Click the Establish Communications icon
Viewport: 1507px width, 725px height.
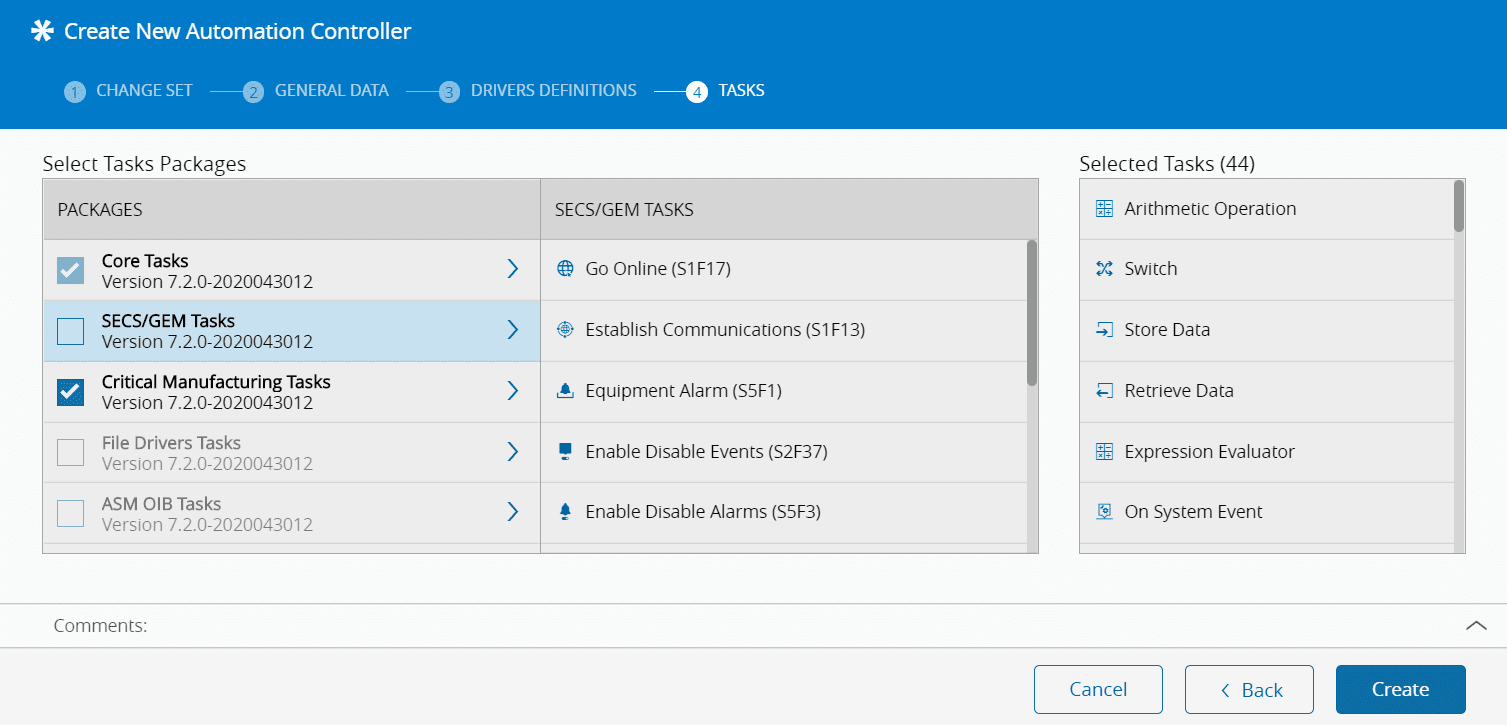[565, 330]
